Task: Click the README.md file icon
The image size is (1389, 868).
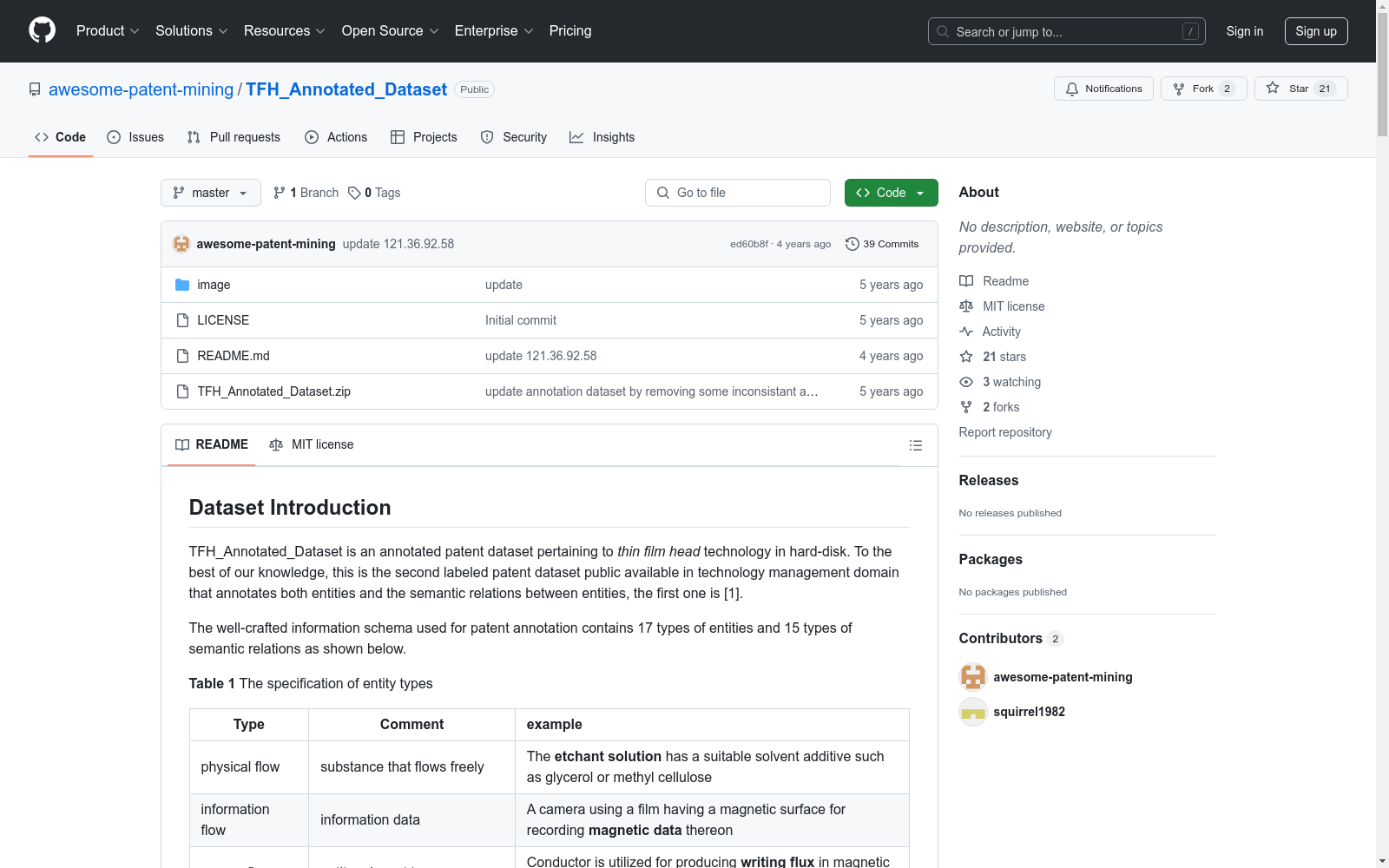Action: point(182,356)
